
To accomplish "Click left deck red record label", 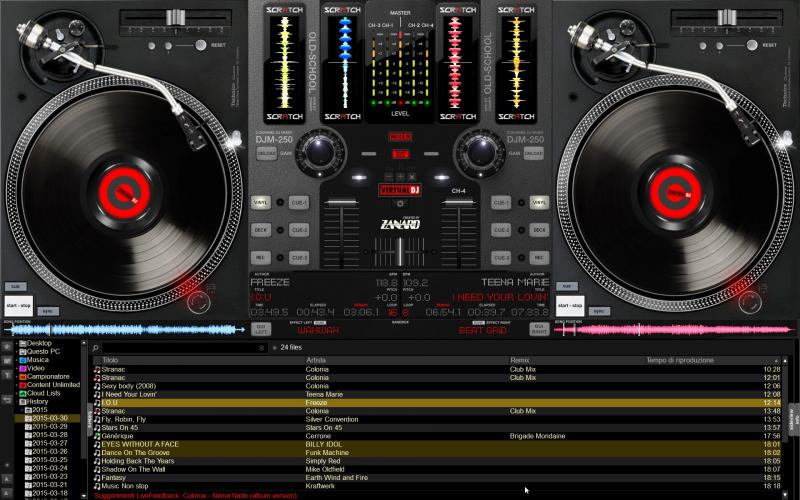I will 124,193.
